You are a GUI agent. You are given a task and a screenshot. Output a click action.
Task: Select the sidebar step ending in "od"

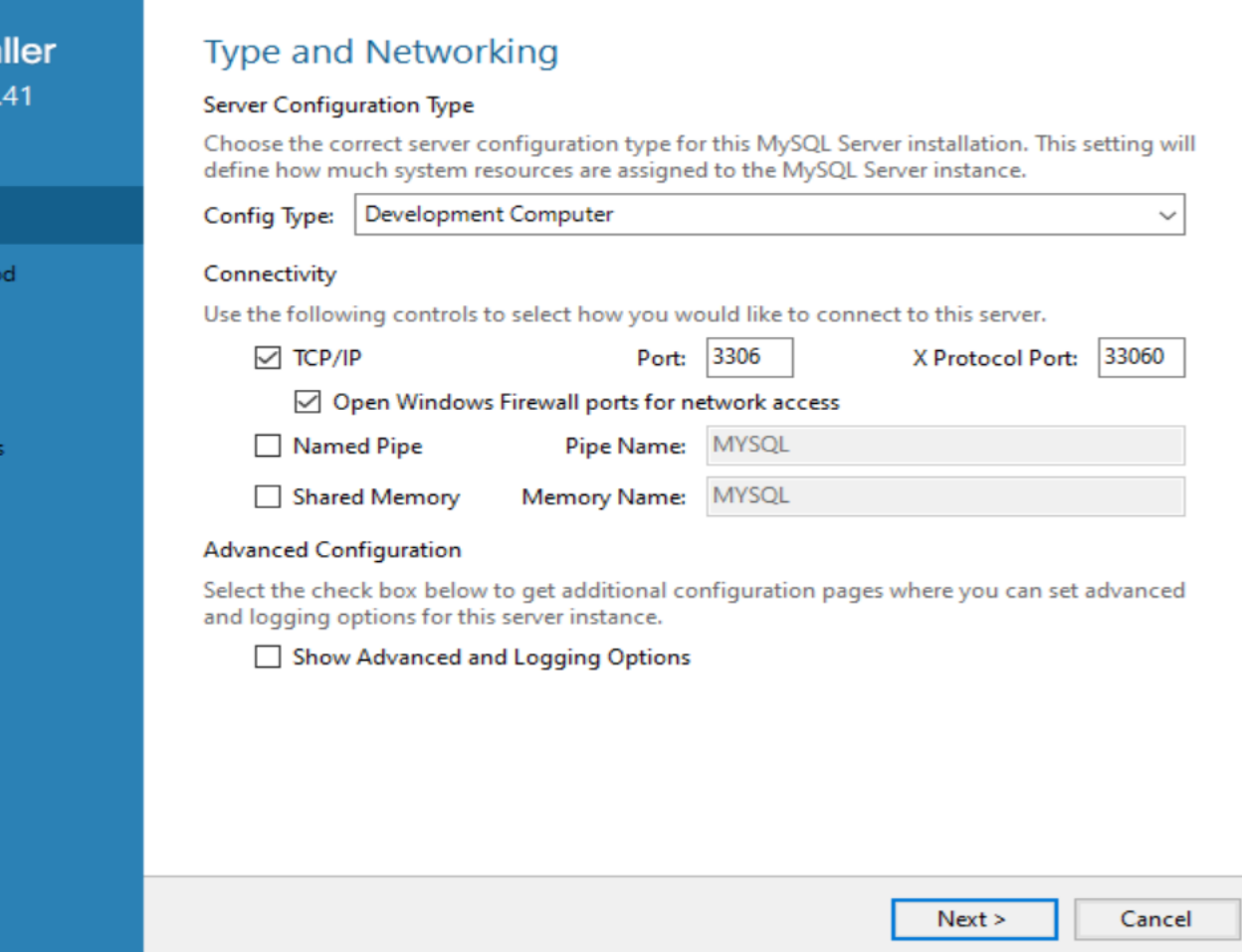coord(9,274)
